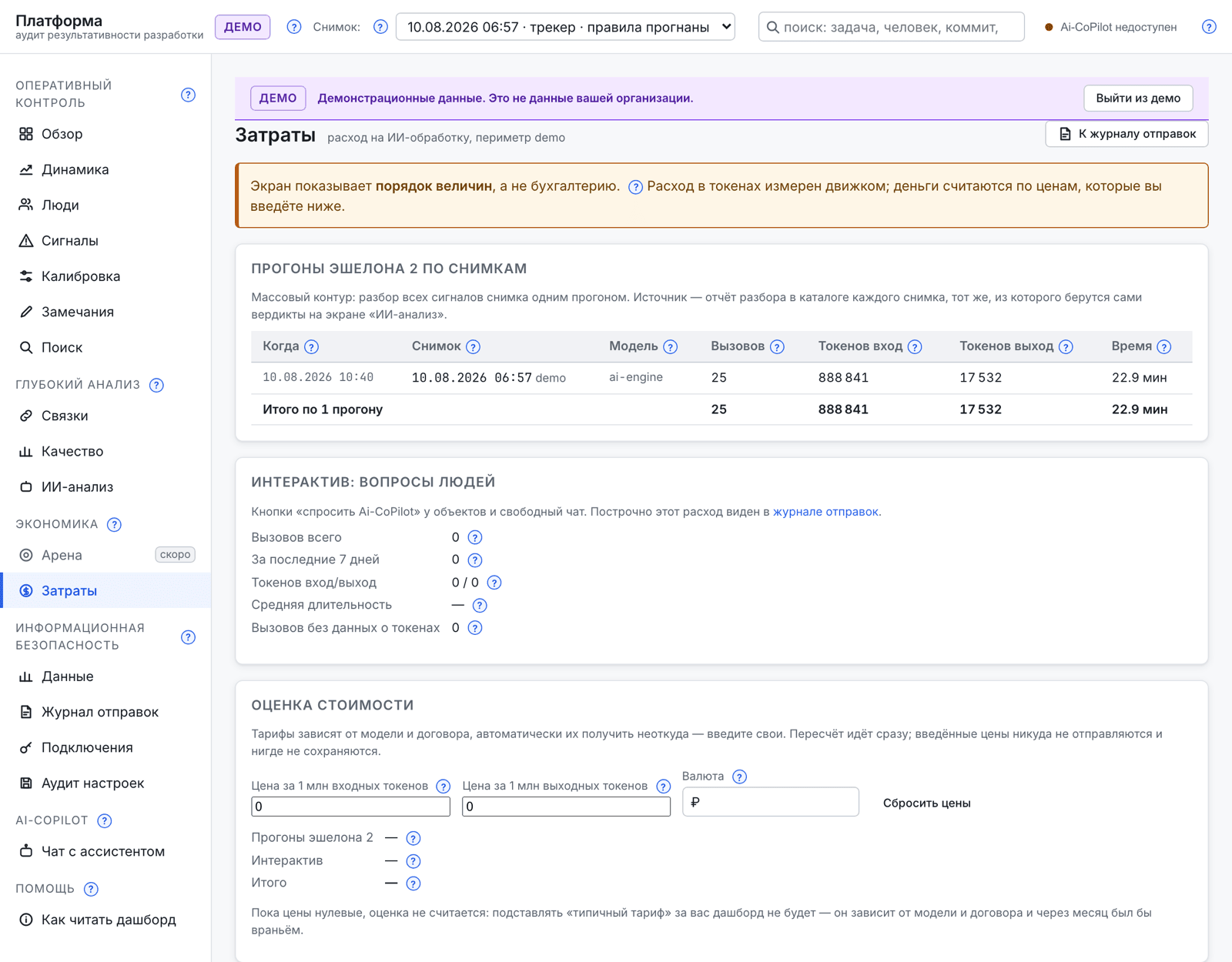The image size is (1232, 962).
Task: Click the ai-engine model cell
Action: coord(635,377)
